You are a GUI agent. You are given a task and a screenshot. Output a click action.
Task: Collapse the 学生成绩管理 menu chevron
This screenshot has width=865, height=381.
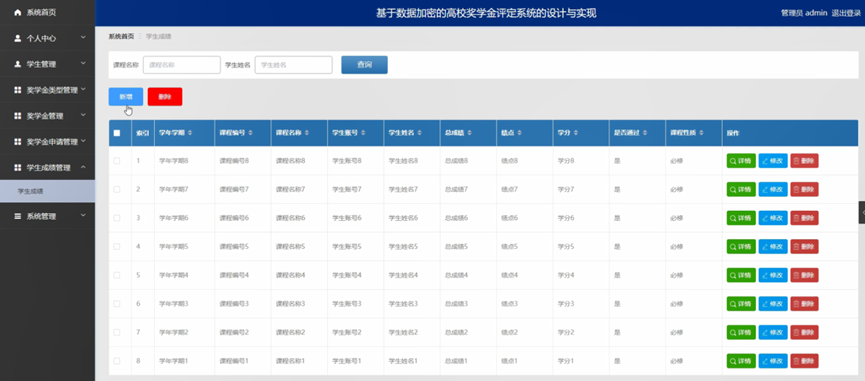point(83,167)
